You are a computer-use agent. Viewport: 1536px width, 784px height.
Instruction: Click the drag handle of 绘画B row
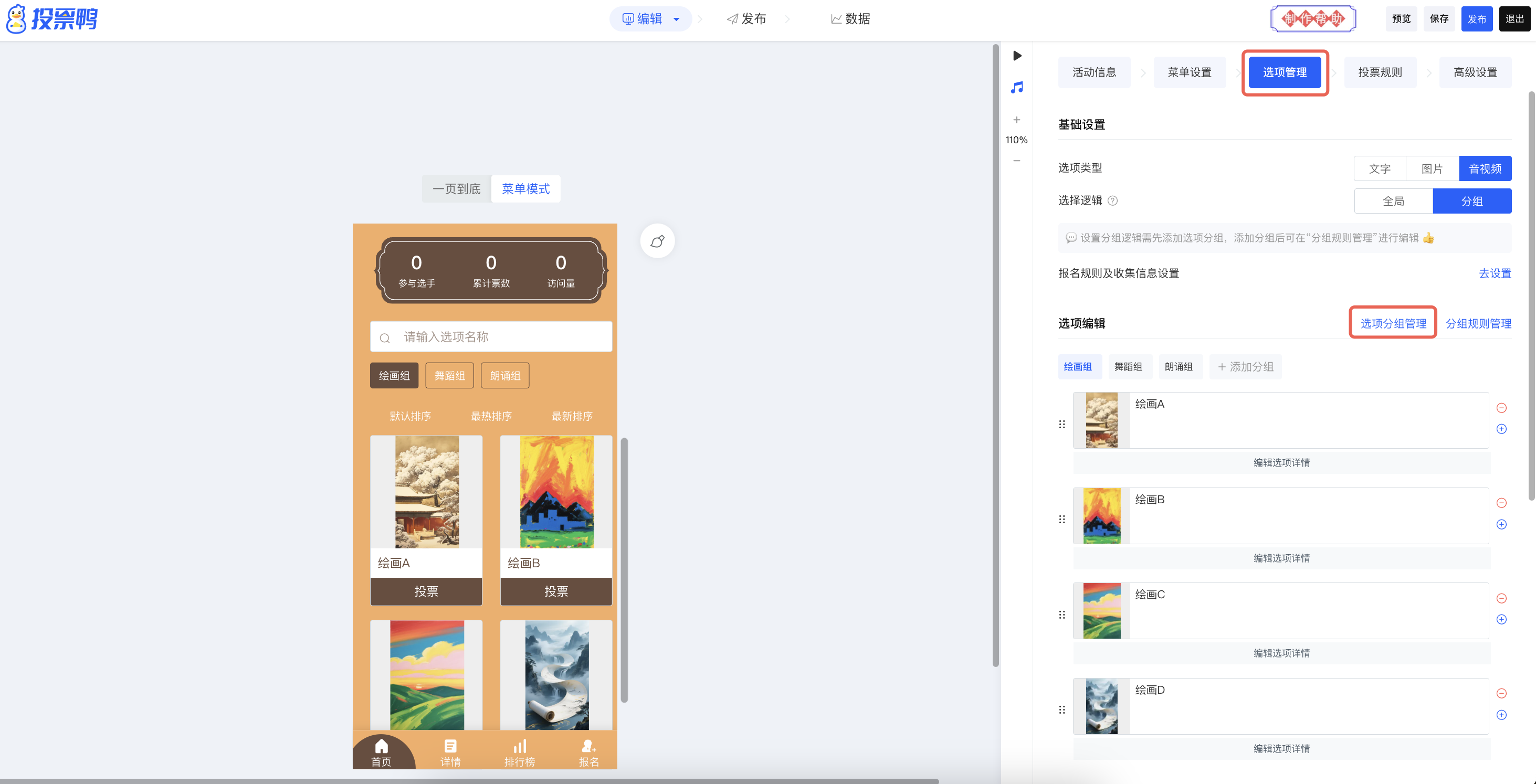[x=1062, y=518]
